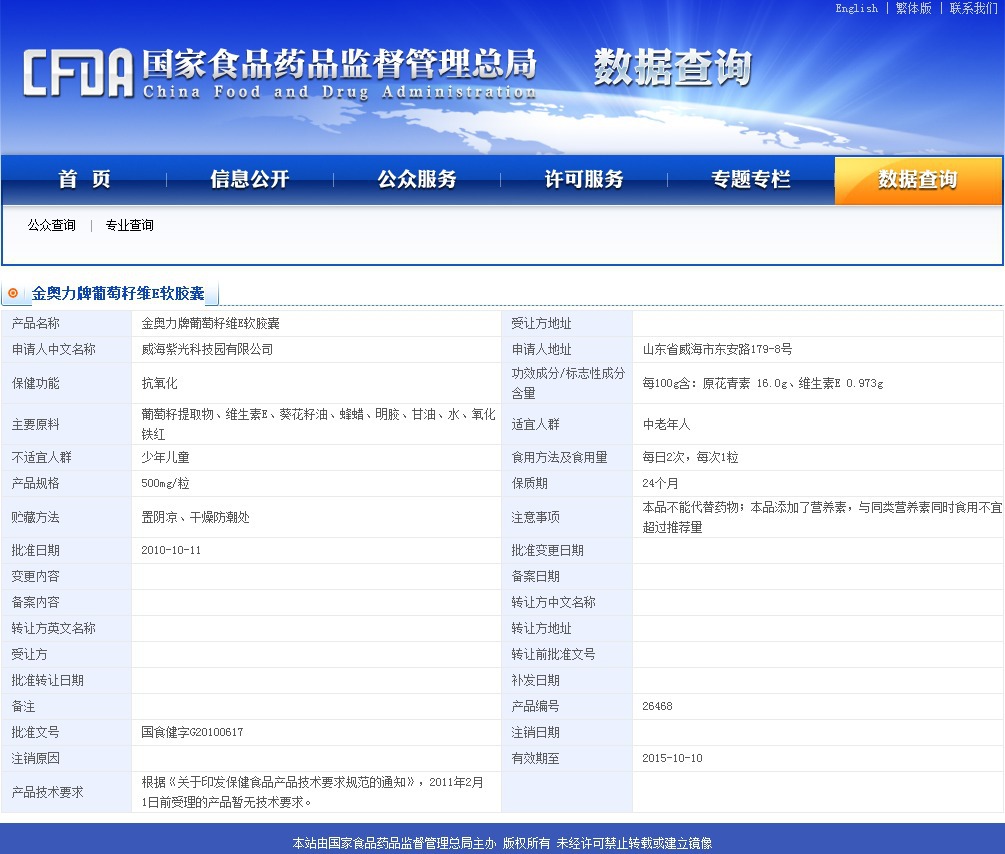
Task: Click product number value 26468
Action: pyautogui.click(x=658, y=706)
